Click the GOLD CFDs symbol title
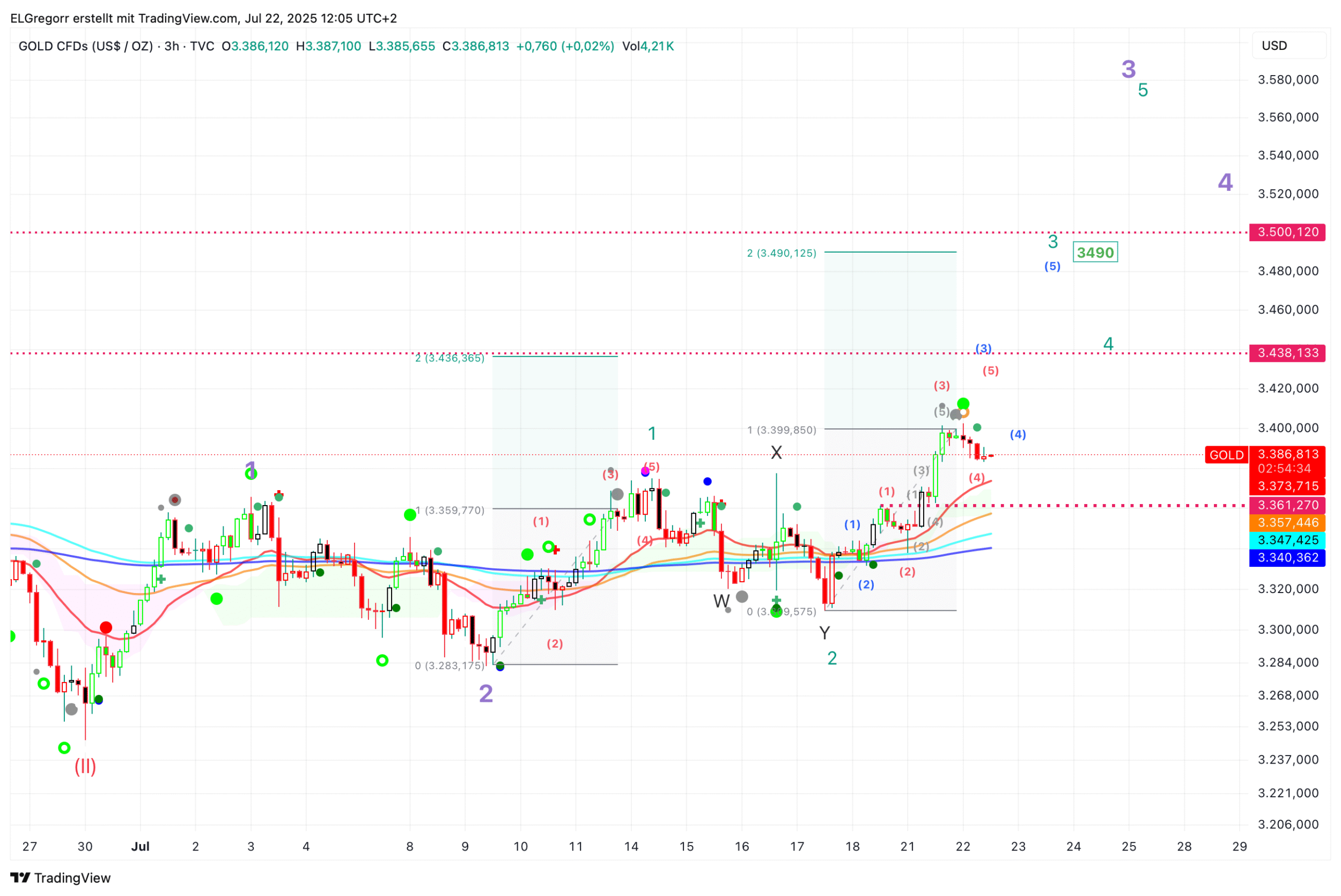Viewport: 1341px width, 896px height. click(x=86, y=46)
